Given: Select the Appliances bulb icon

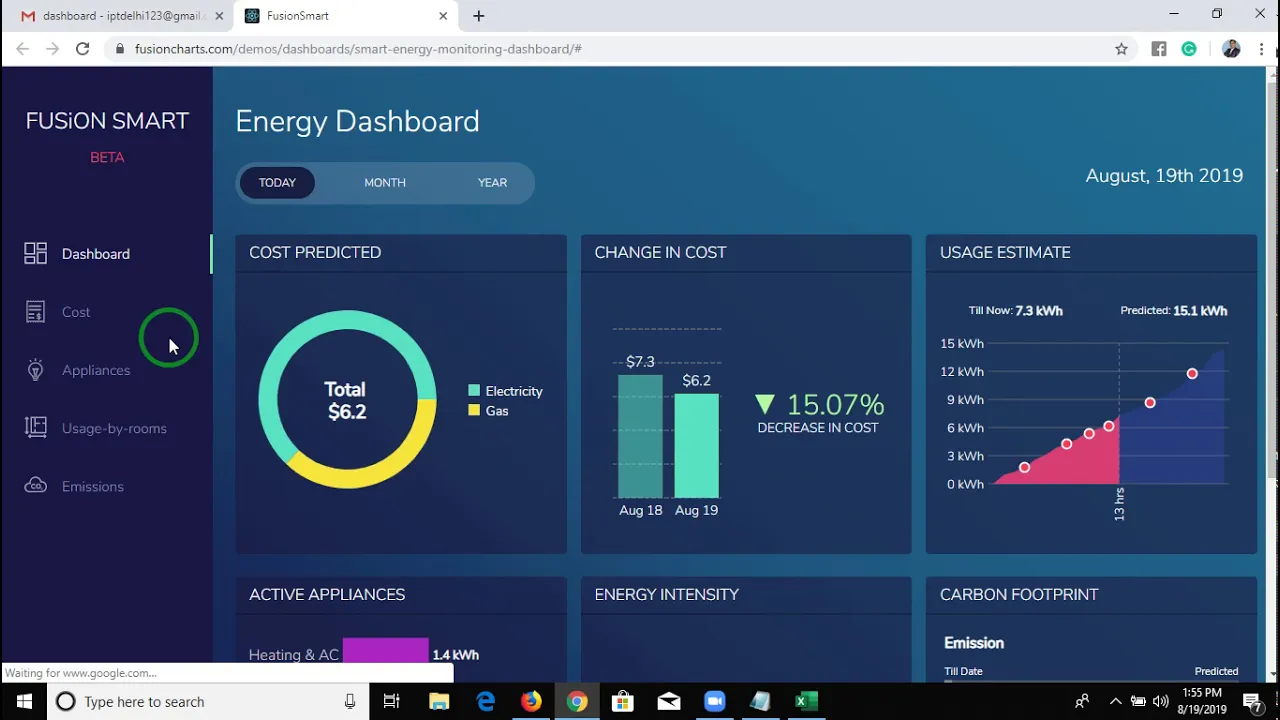Looking at the screenshot, I should click(x=35, y=370).
